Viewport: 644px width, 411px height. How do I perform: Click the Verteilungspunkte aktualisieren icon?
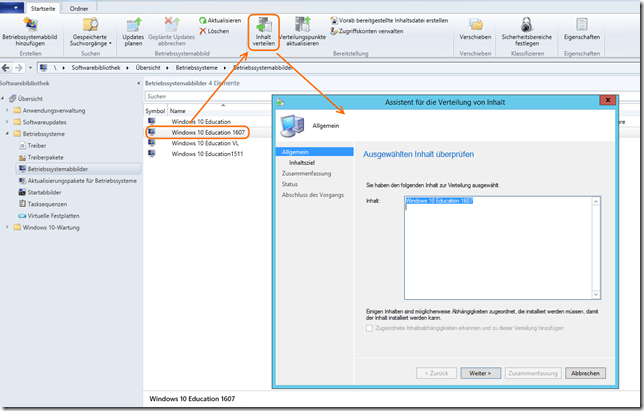(x=303, y=23)
